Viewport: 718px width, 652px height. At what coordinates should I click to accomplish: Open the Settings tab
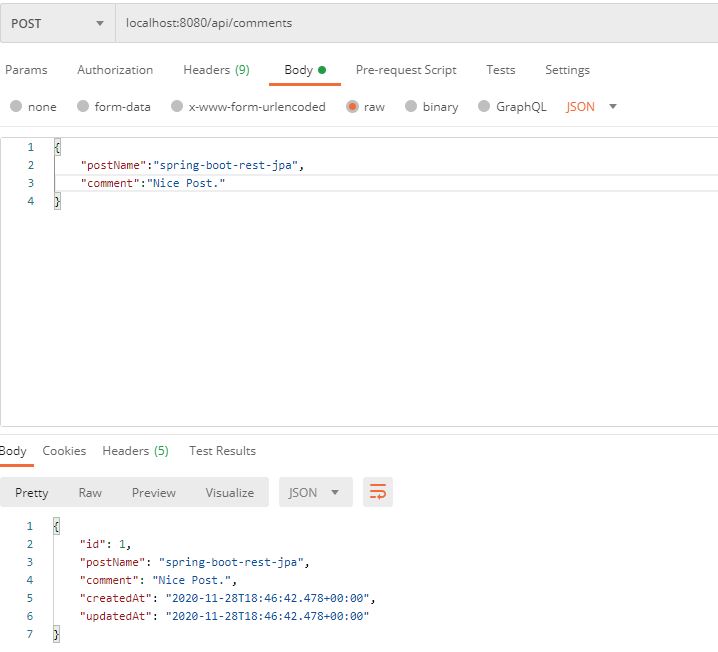point(567,70)
